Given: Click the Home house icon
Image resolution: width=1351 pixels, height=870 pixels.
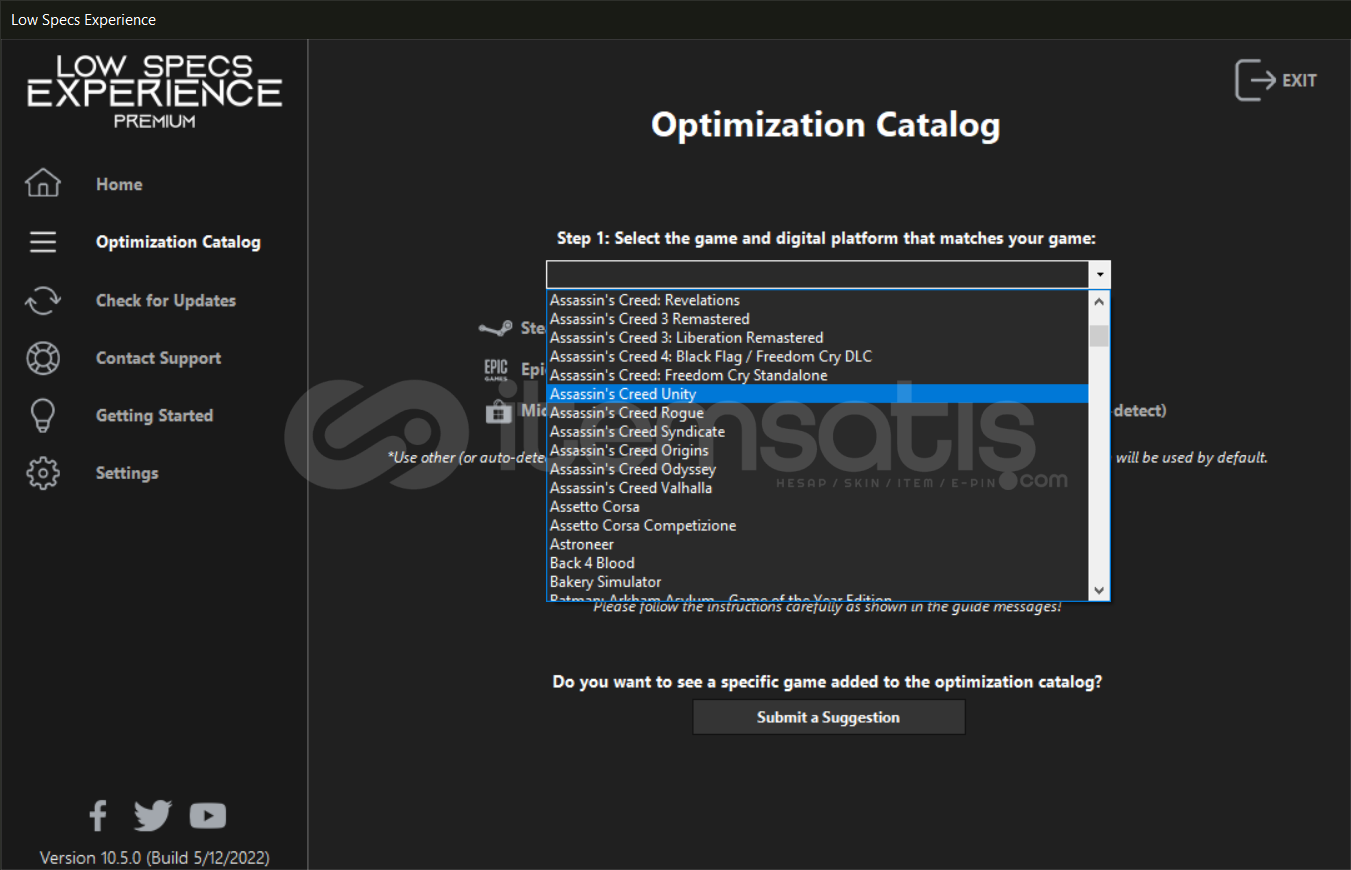Looking at the screenshot, I should (43, 184).
